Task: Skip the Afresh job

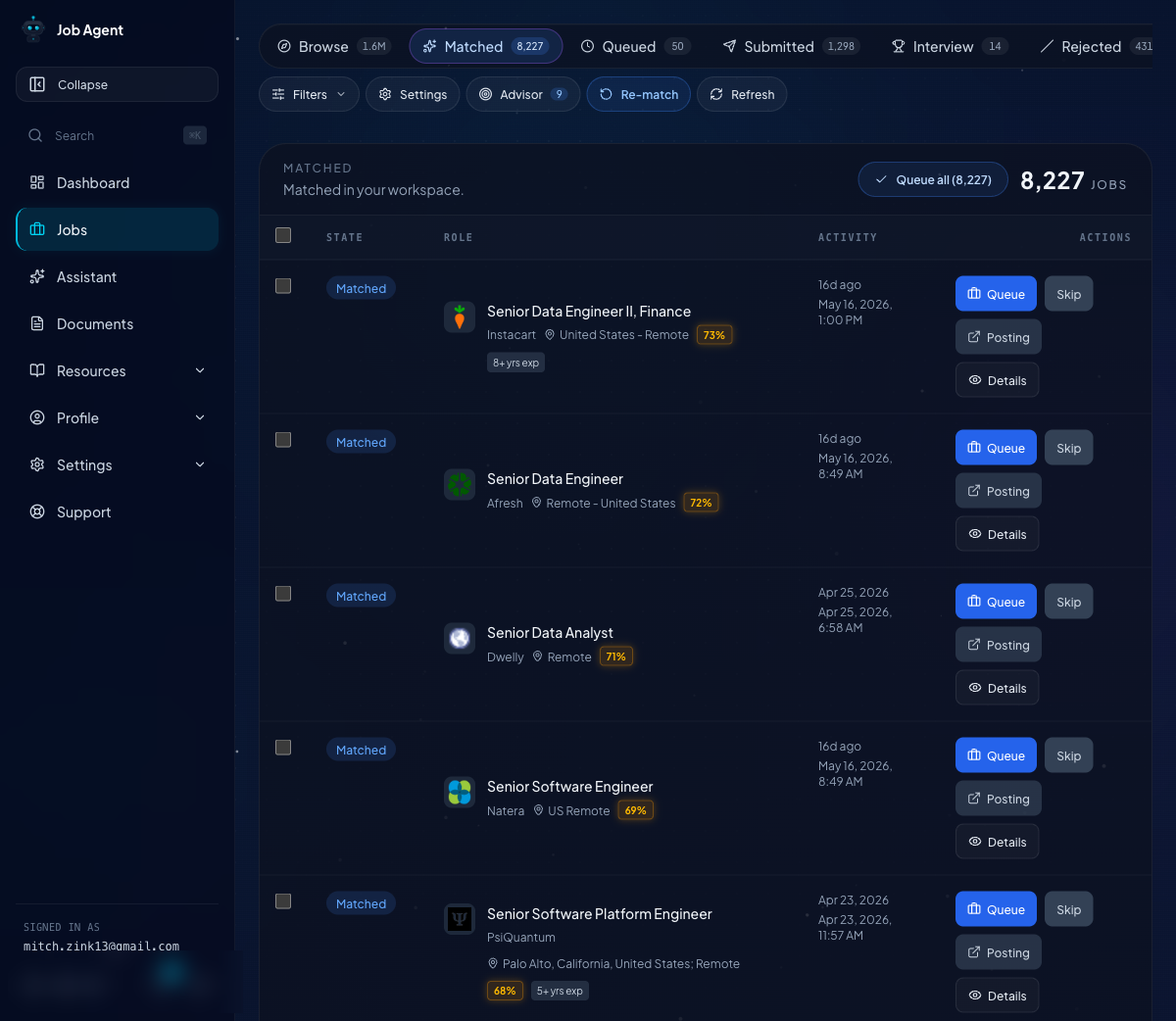Action: (1069, 448)
